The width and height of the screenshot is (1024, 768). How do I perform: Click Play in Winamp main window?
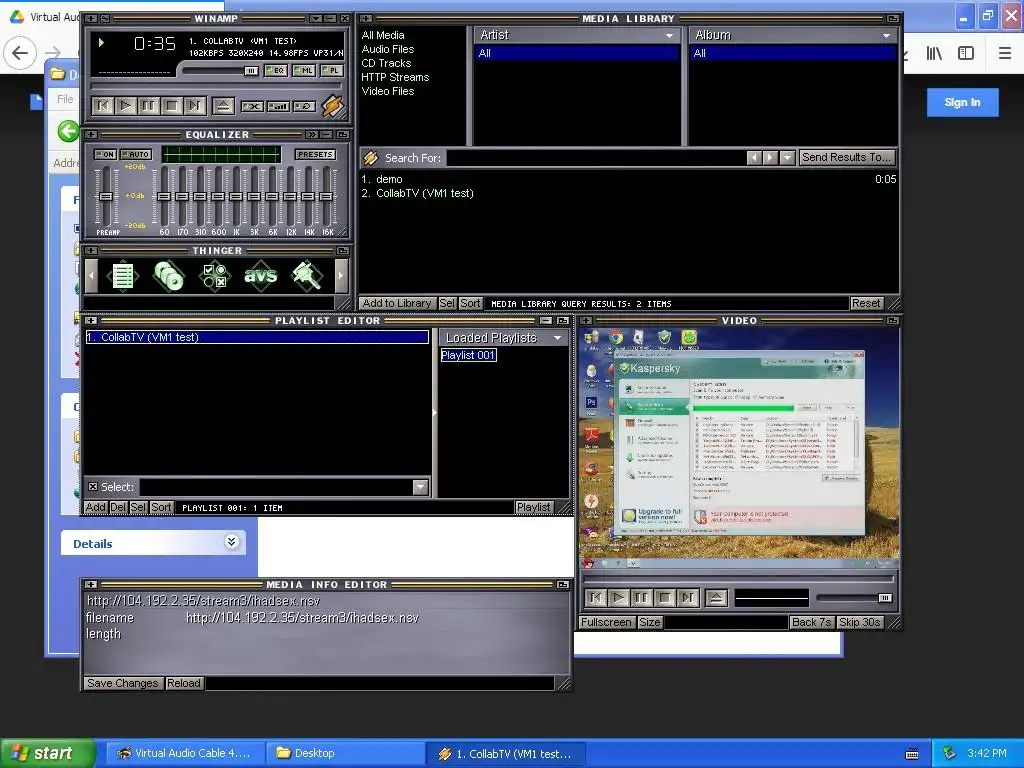pos(126,106)
